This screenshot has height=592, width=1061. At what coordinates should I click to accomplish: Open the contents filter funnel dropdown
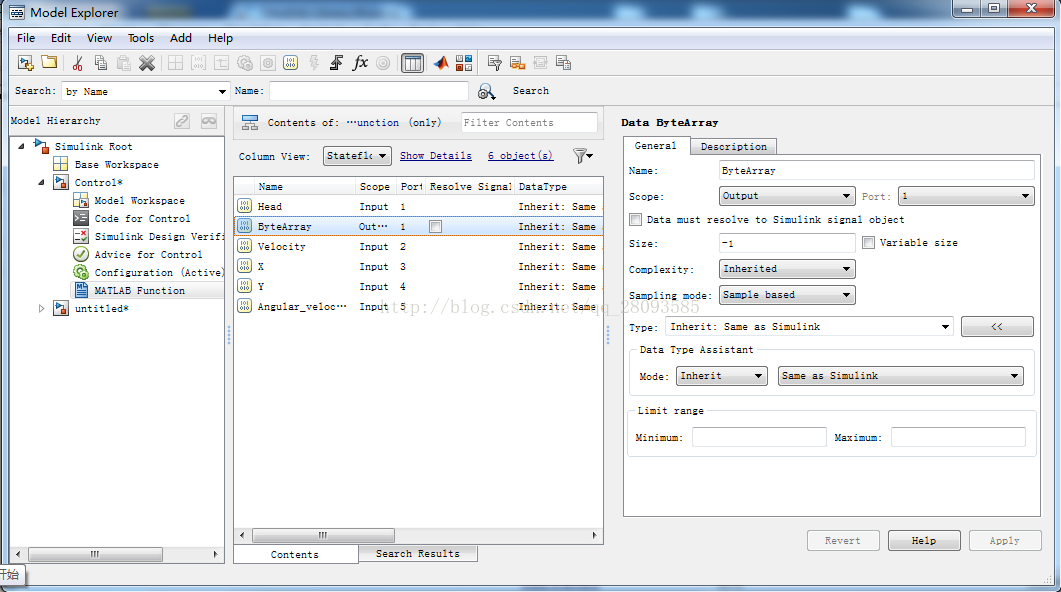tap(583, 156)
